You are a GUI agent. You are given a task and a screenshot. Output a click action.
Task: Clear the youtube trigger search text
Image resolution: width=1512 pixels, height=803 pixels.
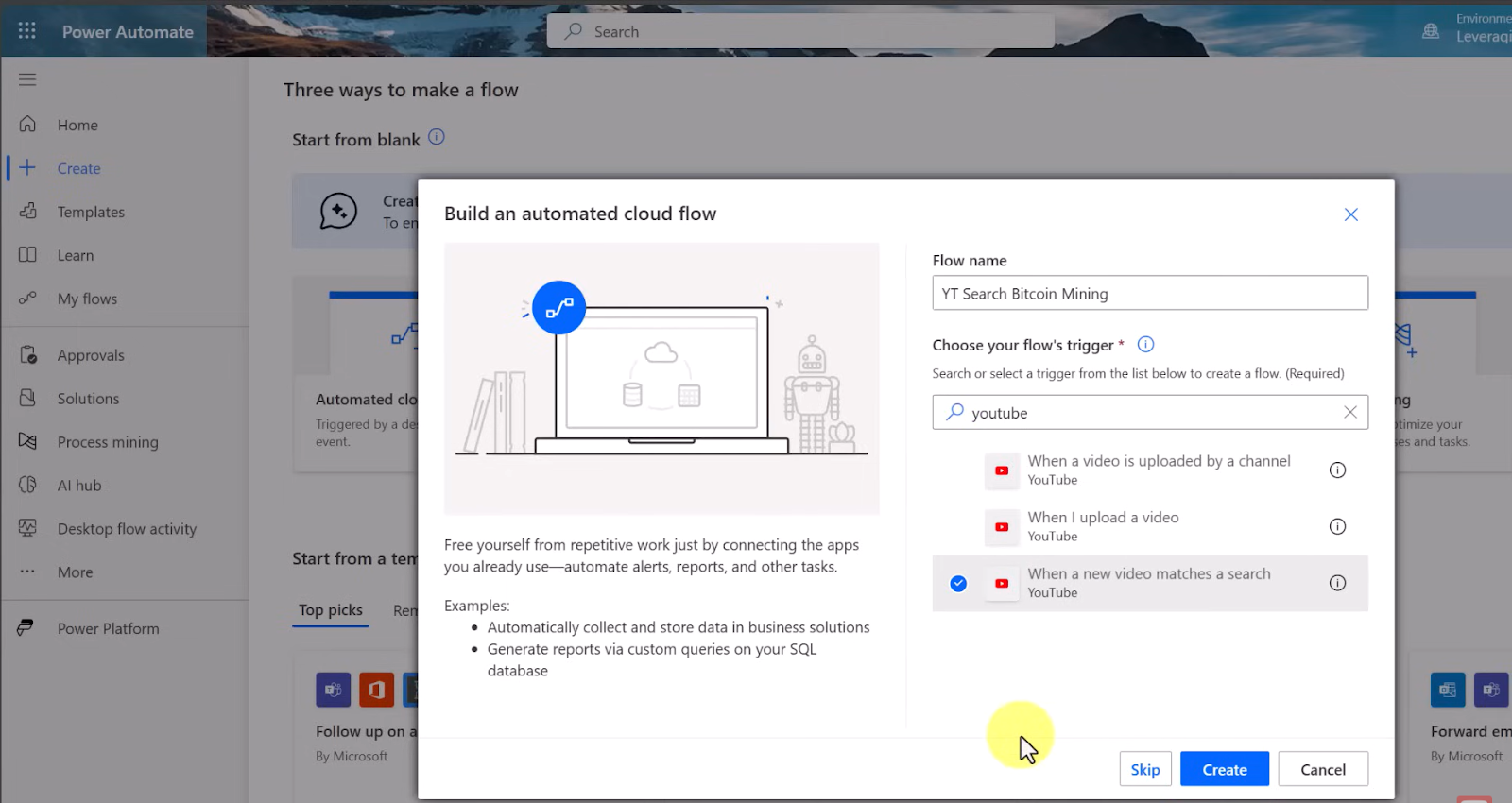point(1350,412)
